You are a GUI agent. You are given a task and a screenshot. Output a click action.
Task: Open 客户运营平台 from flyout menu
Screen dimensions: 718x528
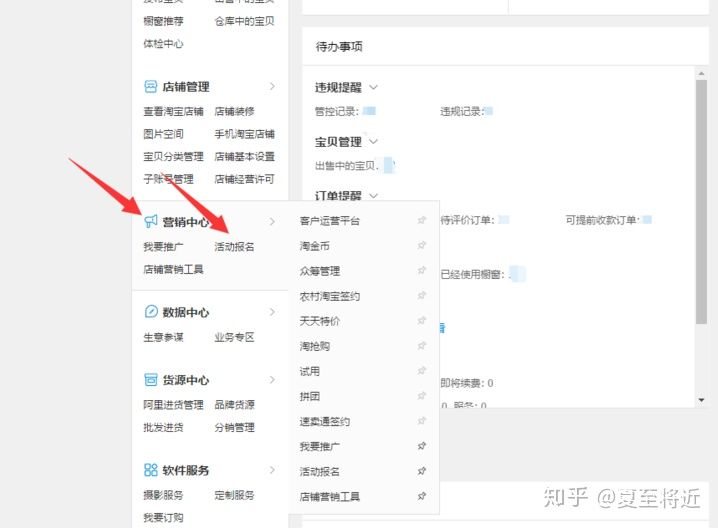(330, 221)
